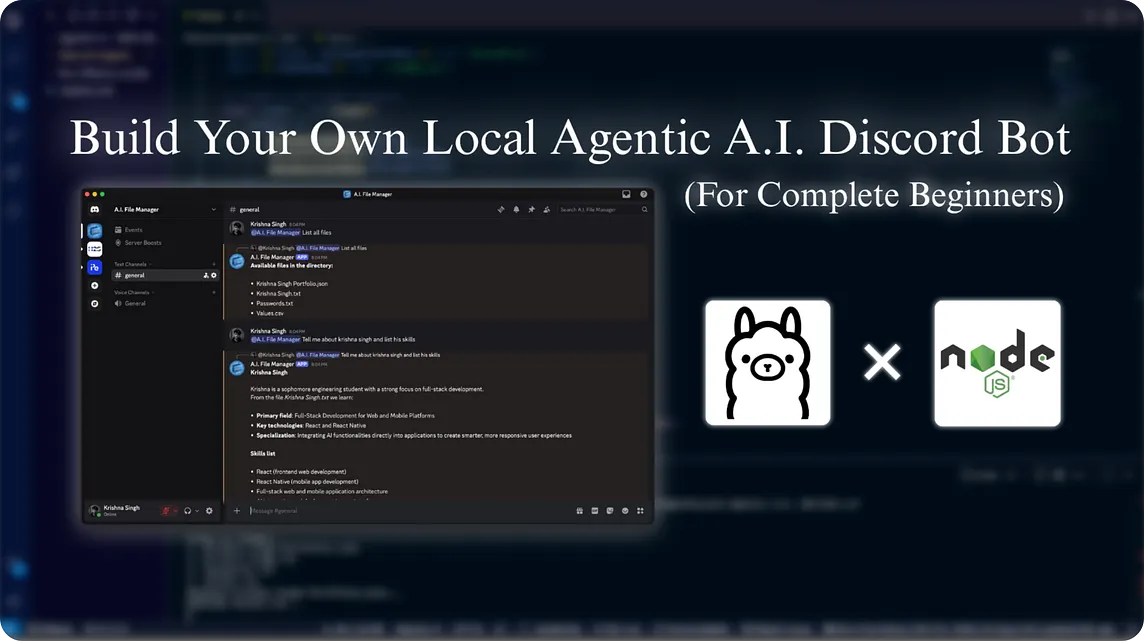Open microphone input options arrow
The height and width of the screenshot is (641, 1144).
pos(175,510)
